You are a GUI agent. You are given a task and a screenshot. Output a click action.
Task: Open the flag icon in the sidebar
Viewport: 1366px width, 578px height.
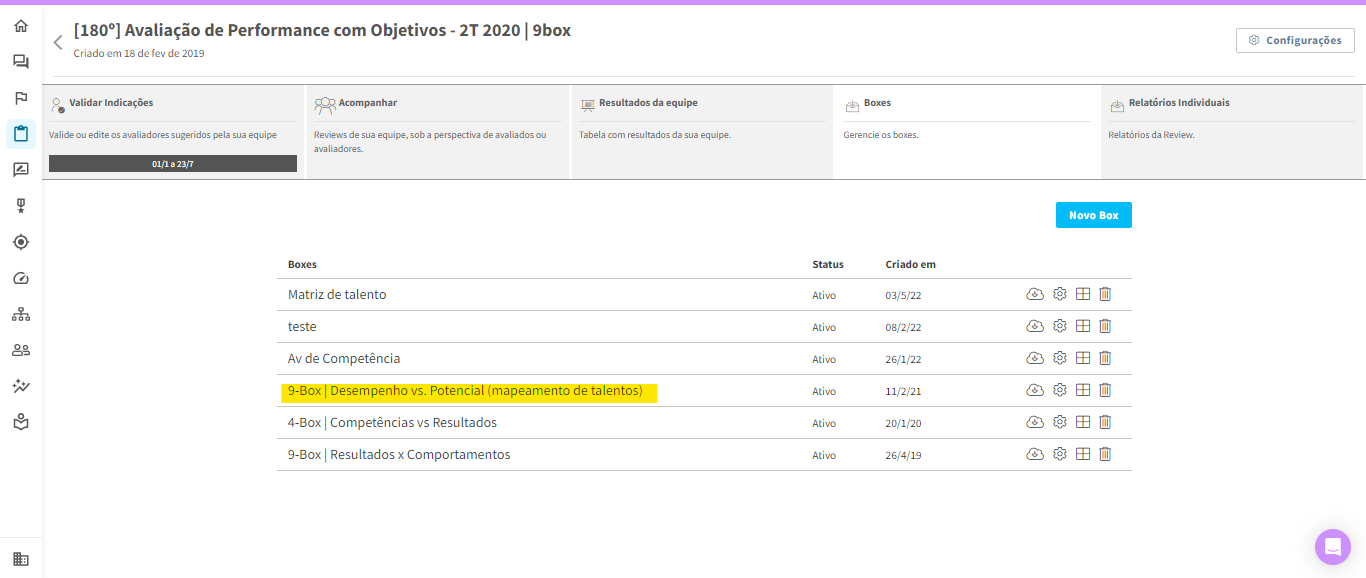[x=21, y=98]
